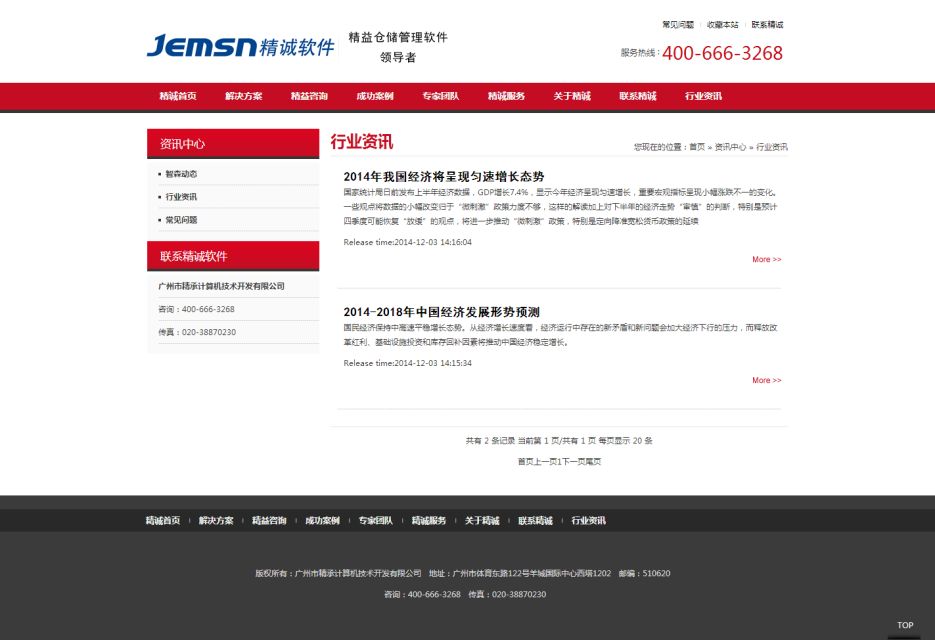Select 常见问题 in the 资讯中心 sidebar
Viewport: 935px width, 640px height.
click(181, 220)
